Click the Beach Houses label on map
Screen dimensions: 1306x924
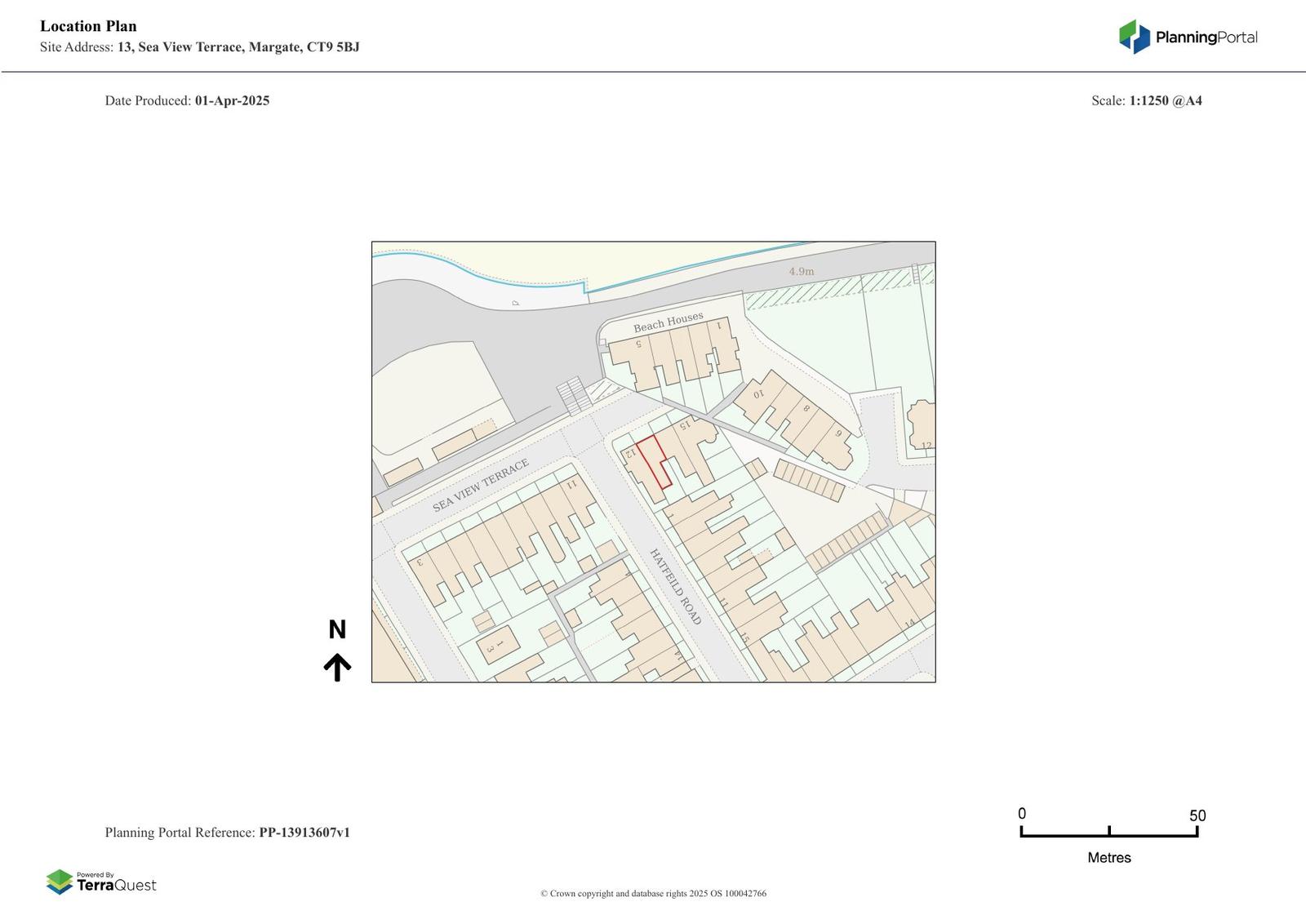click(668, 322)
